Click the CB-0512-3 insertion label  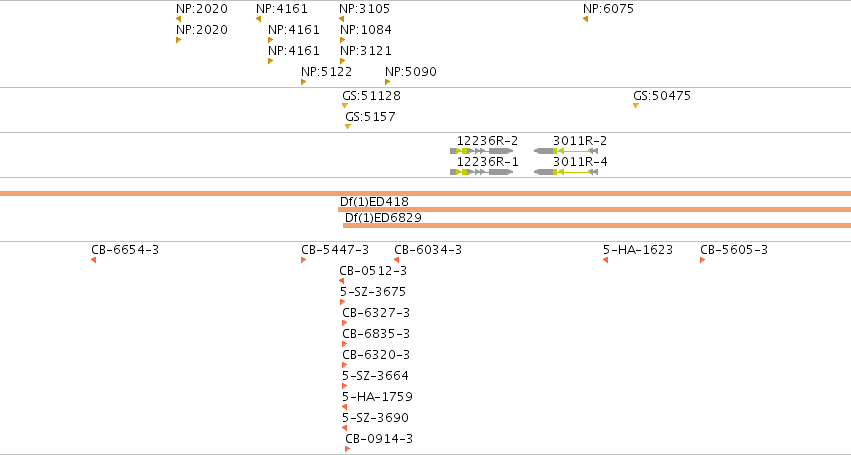373,271
